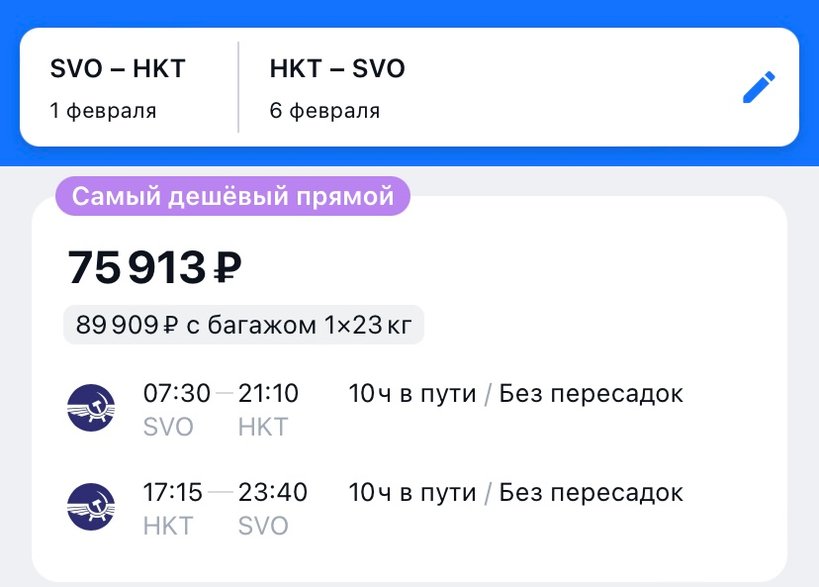
Task: Tap the return '10 ч в пути' duration
Action: pyautogui.click(x=412, y=493)
